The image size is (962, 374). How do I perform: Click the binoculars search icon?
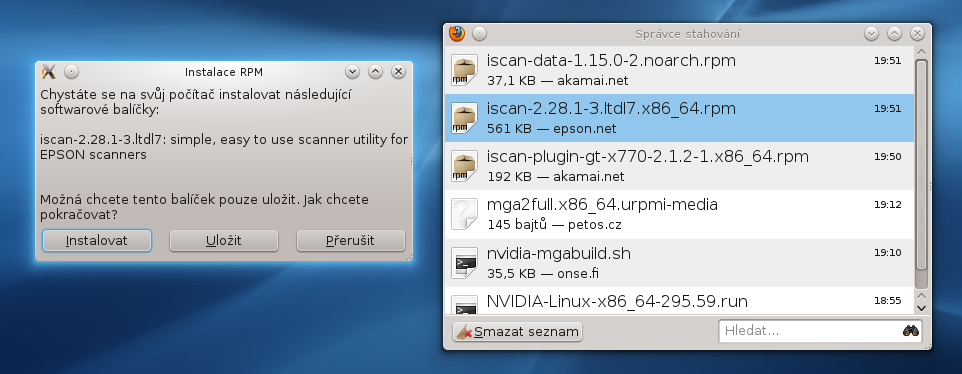point(911,330)
